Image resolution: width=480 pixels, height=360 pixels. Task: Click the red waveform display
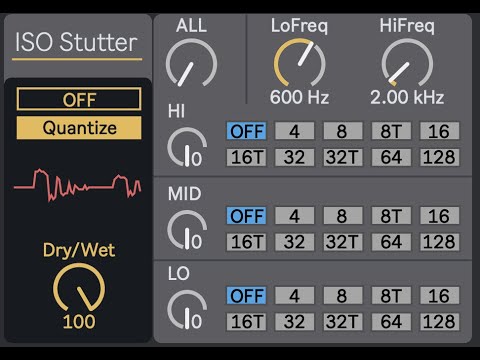point(77,185)
